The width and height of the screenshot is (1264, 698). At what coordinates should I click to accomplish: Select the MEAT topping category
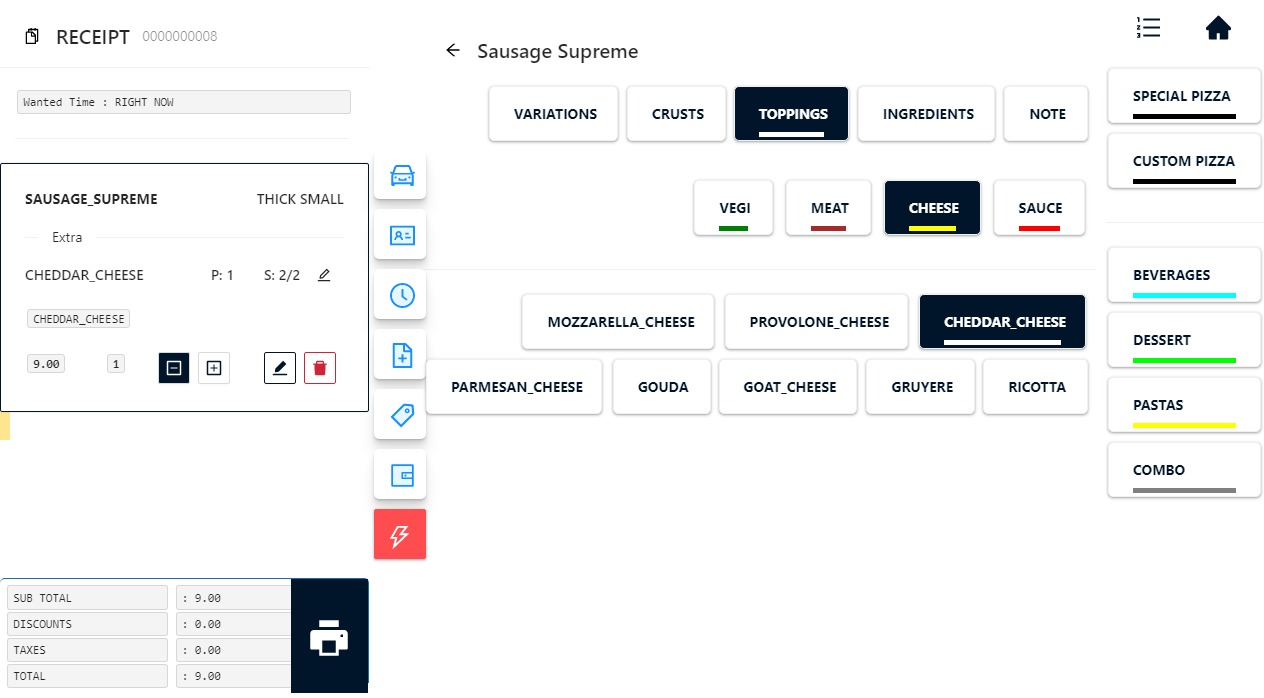click(829, 208)
